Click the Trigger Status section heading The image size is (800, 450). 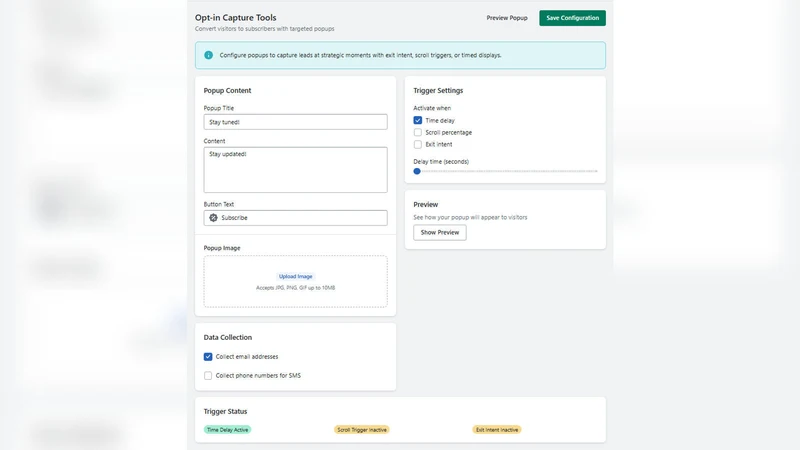click(225, 411)
